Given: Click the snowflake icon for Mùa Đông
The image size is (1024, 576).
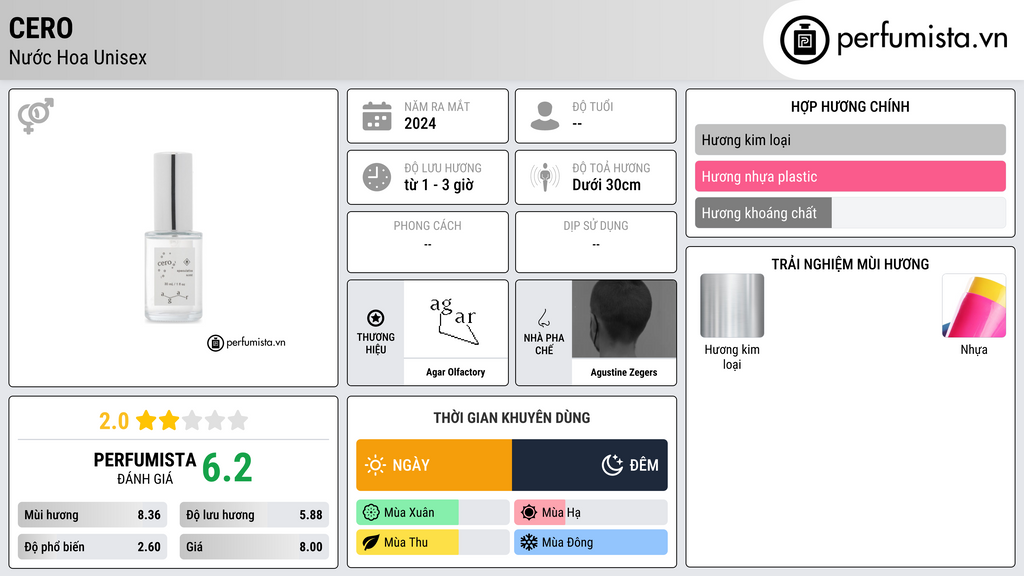Looking at the screenshot, I should click(x=529, y=542).
